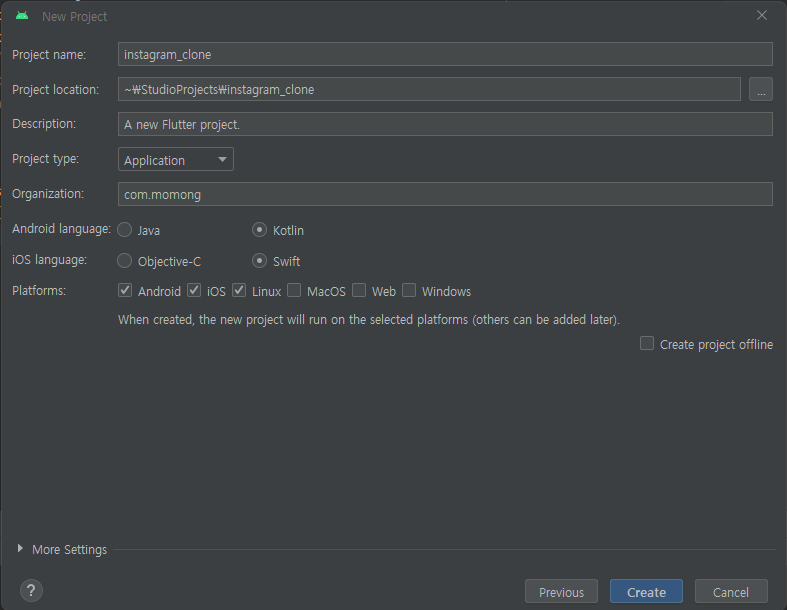Image resolution: width=787 pixels, height=610 pixels.
Task: Check the Windows platform checkbox
Action: point(409,290)
